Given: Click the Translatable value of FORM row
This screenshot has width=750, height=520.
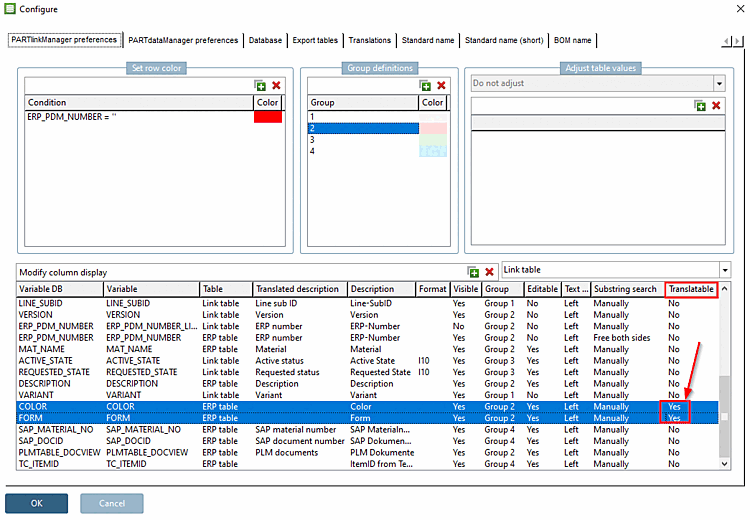Looking at the screenshot, I should [674, 418].
